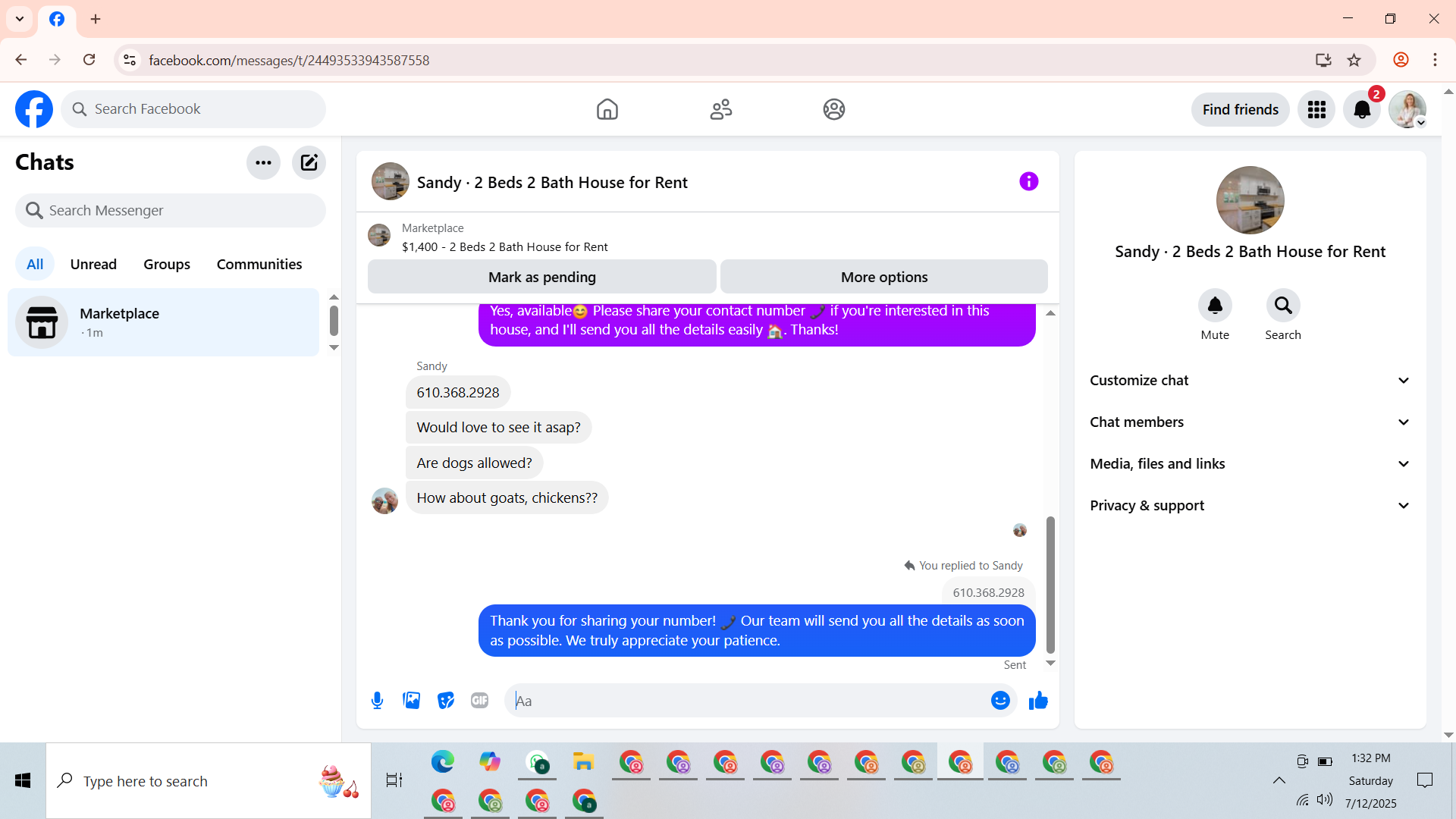1456x819 pixels.
Task: Open the GIF picker
Action: (x=479, y=701)
